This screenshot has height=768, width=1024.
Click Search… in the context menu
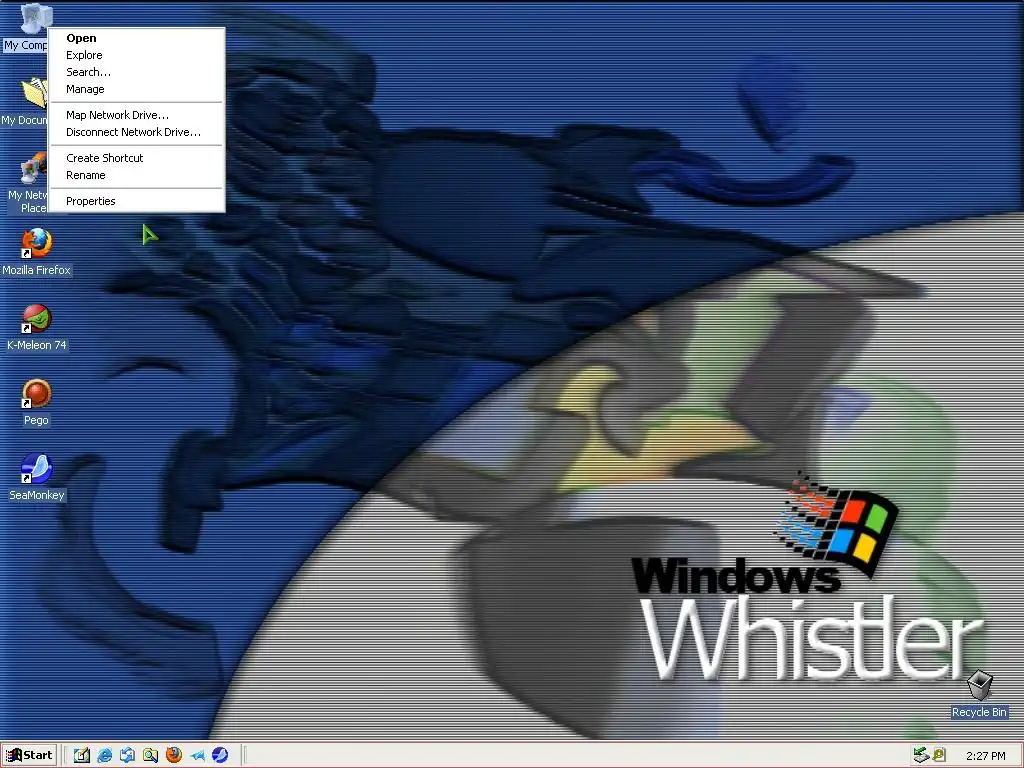[x=136, y=72]
